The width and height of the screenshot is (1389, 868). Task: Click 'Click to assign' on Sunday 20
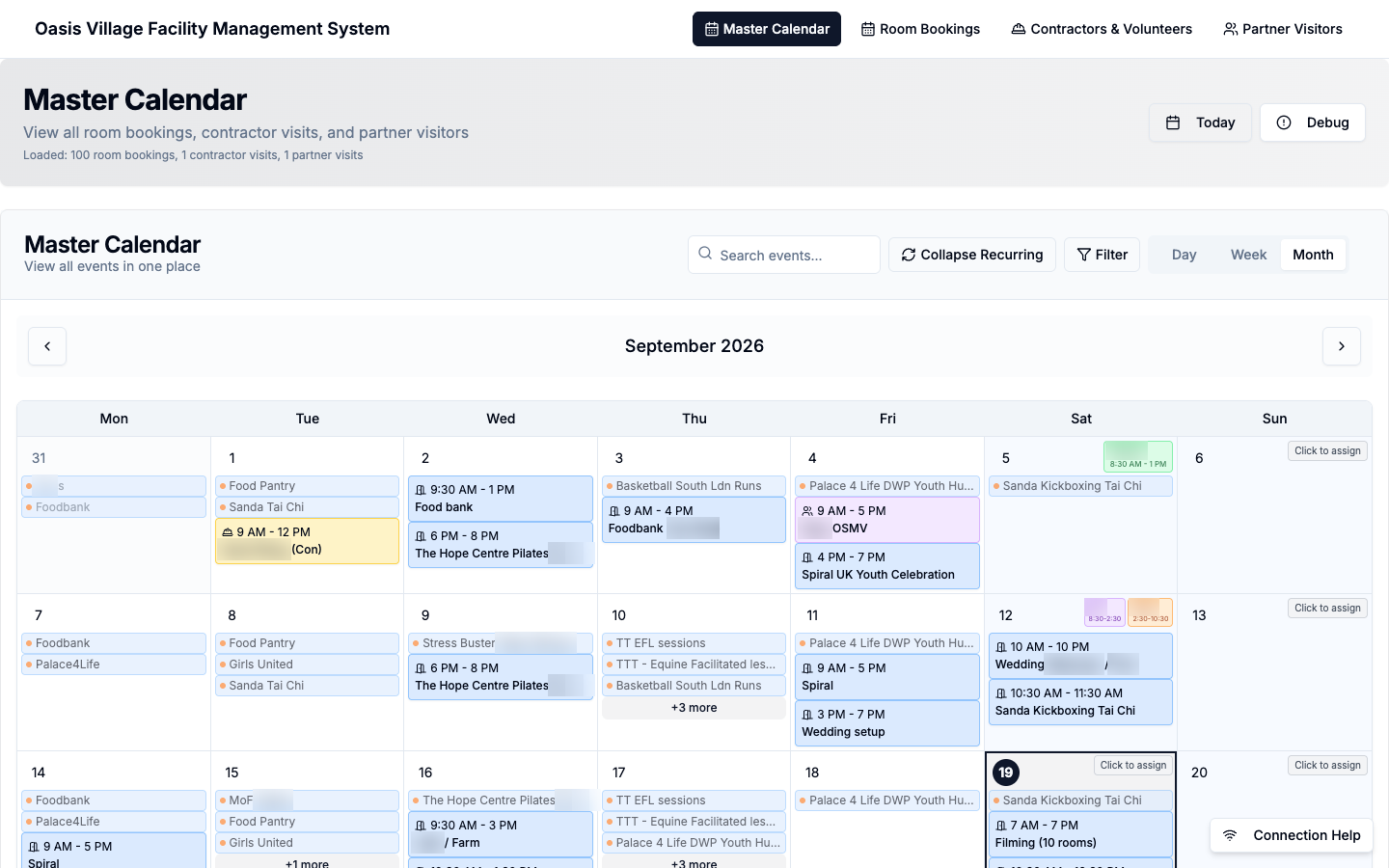pyautogui.click(x=1327, y=765)
